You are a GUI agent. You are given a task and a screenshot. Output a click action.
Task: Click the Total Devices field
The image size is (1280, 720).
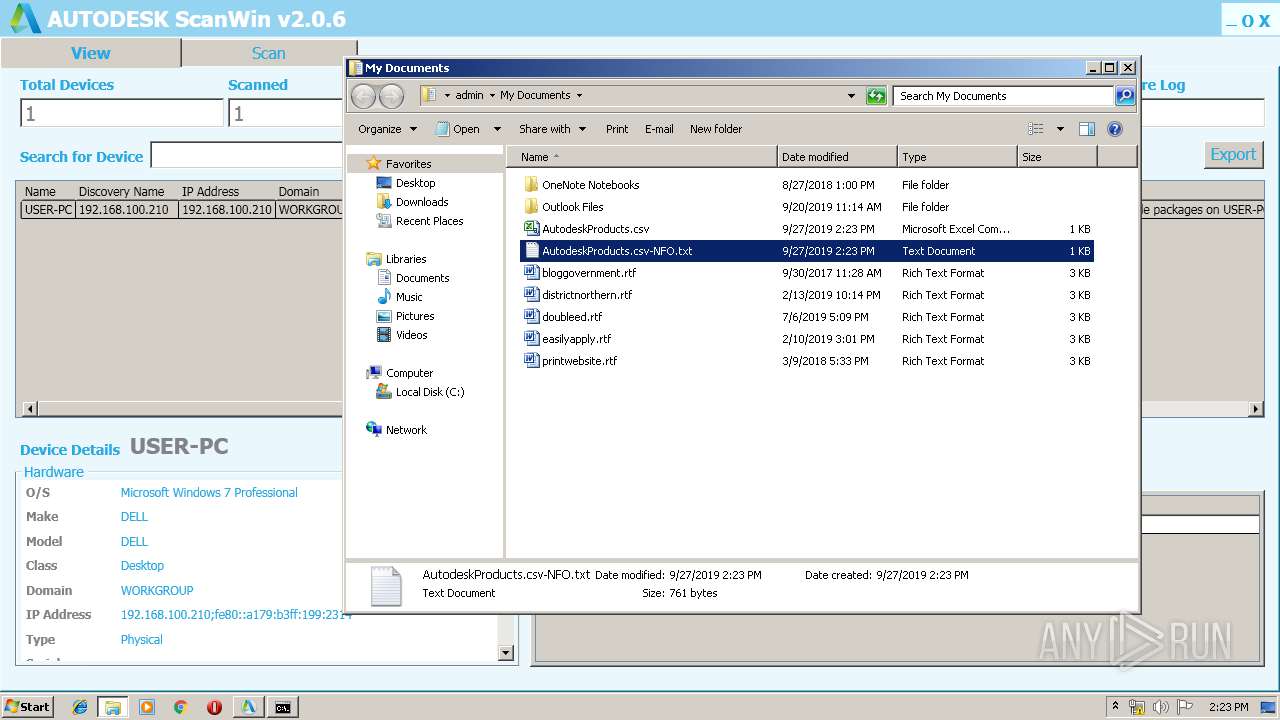click(122, 113)
